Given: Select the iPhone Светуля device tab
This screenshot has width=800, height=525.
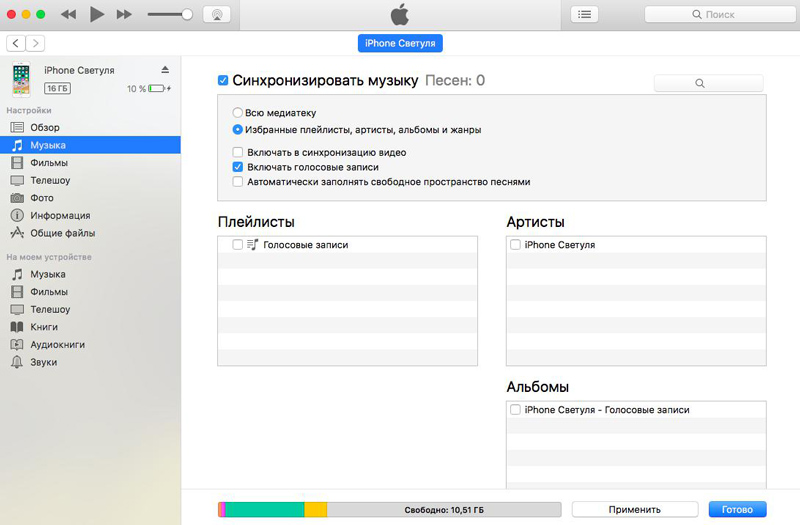Looking at the screenshot, I should tap(400, 43).
